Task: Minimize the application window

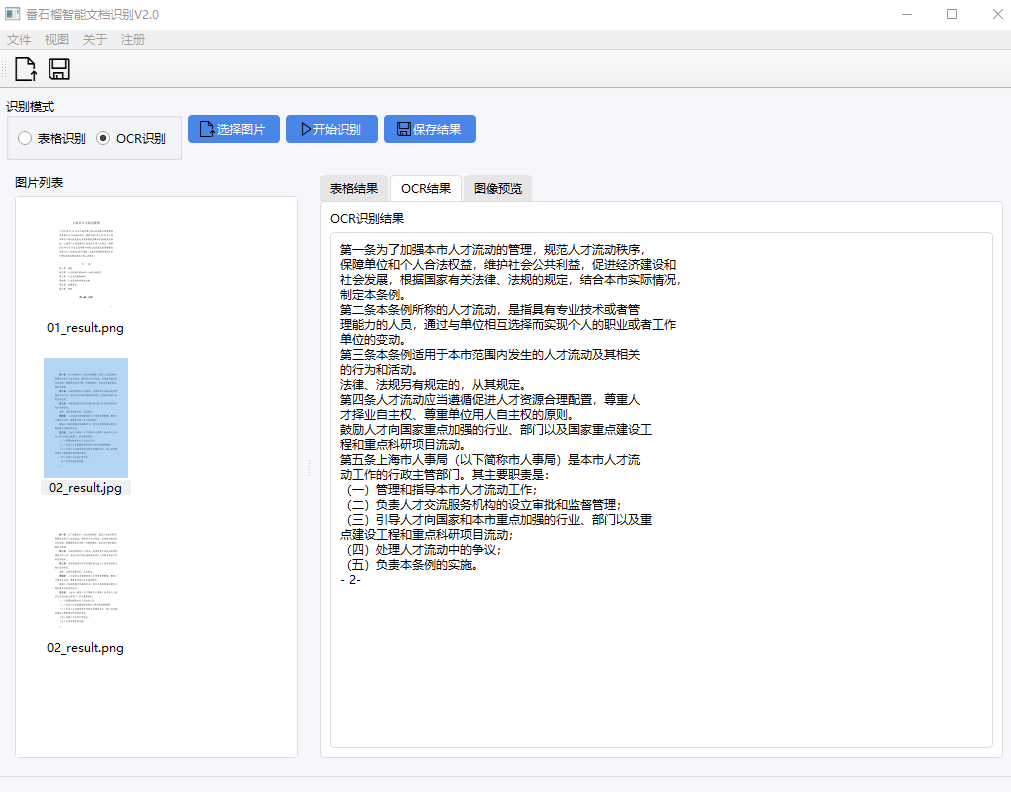Action: pos(907,14)
